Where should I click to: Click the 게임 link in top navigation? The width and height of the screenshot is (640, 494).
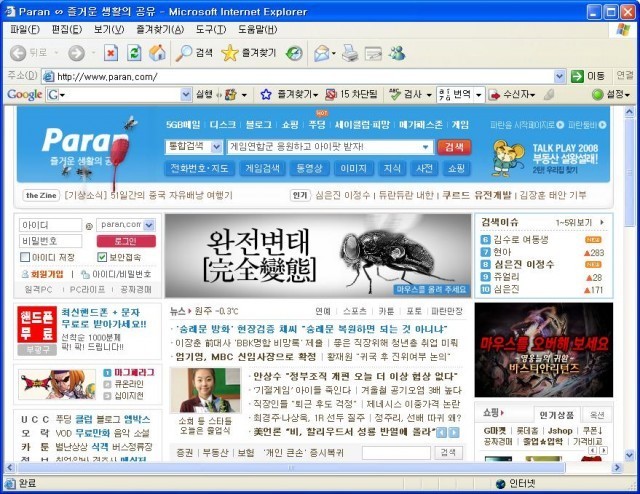click(460, 125)
